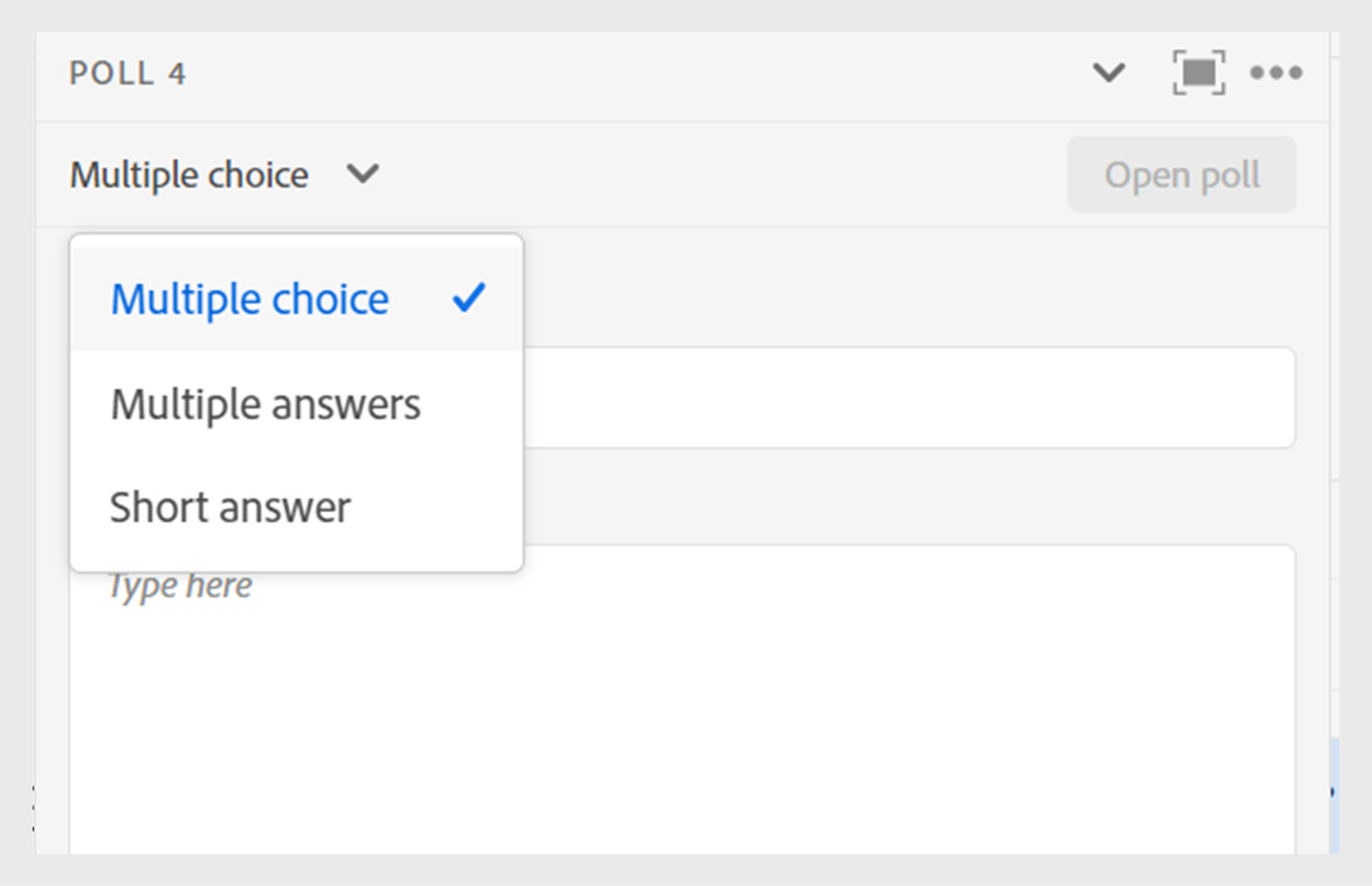Click the blue checkmark beside Multiple choice
Screen dimensions: 1372x886
[x=469, y=298]
